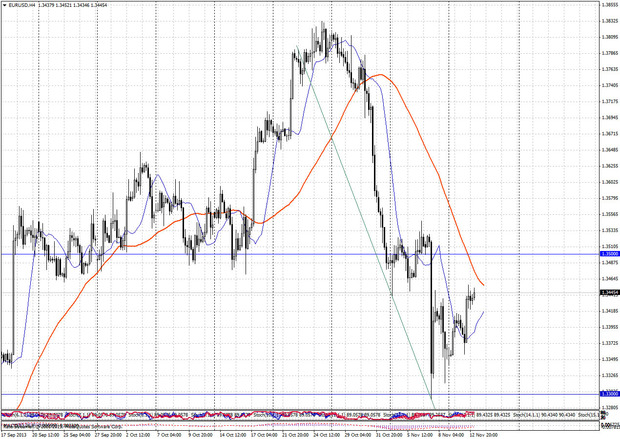The height and width of the screenshot is (439, 620).
Task: Click the 1.34645 price axis label
Action: tap(610, 279)
